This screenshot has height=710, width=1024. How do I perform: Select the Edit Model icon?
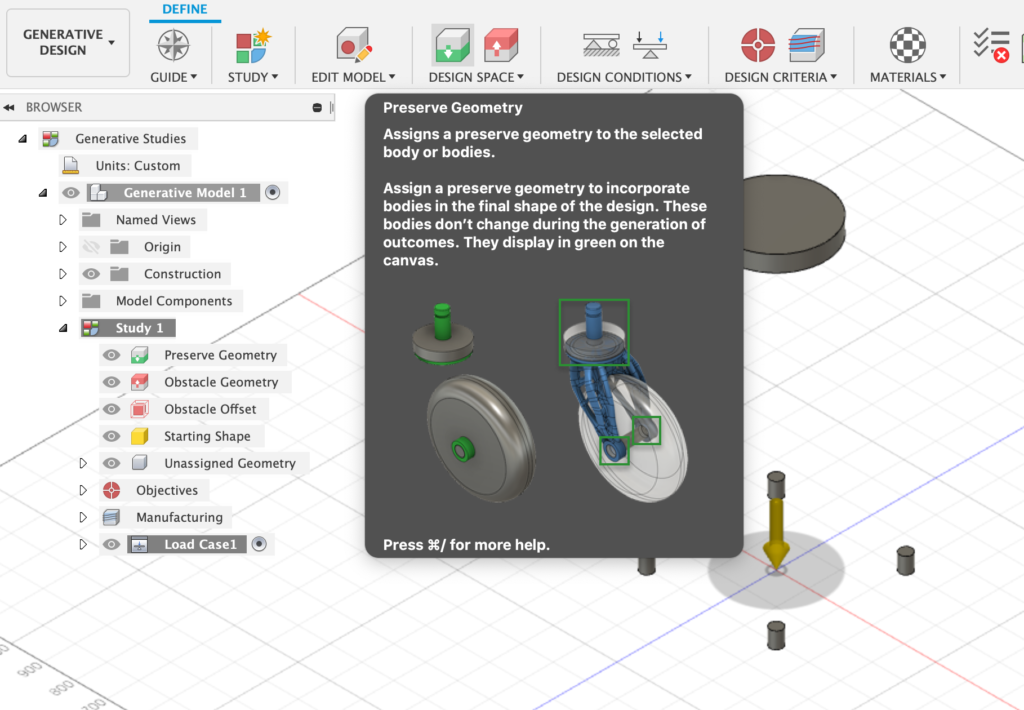pyautogui.click(x=353, y=45)
